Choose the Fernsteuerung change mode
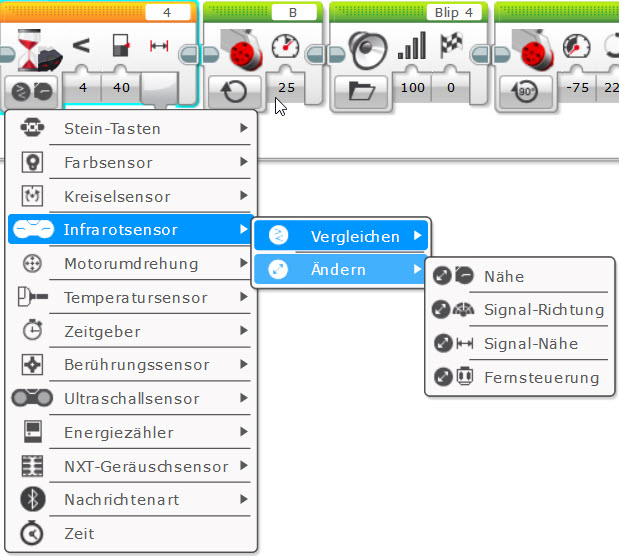The image size is (619, 556). pos(520,377)
